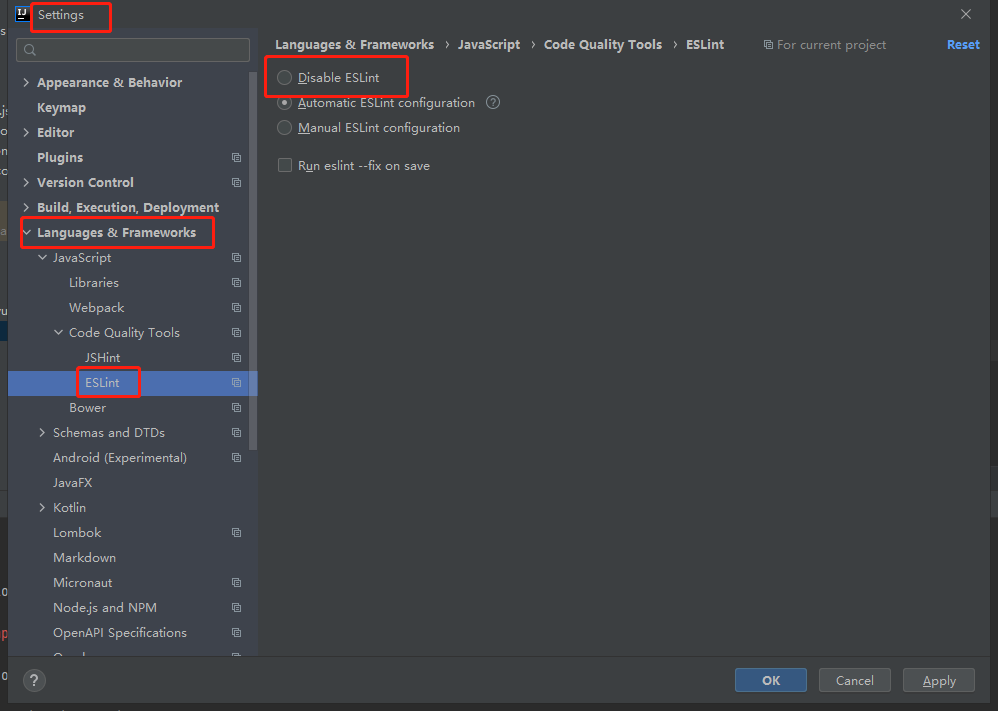Close the Settings dialog
Screen dimensions: 998x711
966,14
